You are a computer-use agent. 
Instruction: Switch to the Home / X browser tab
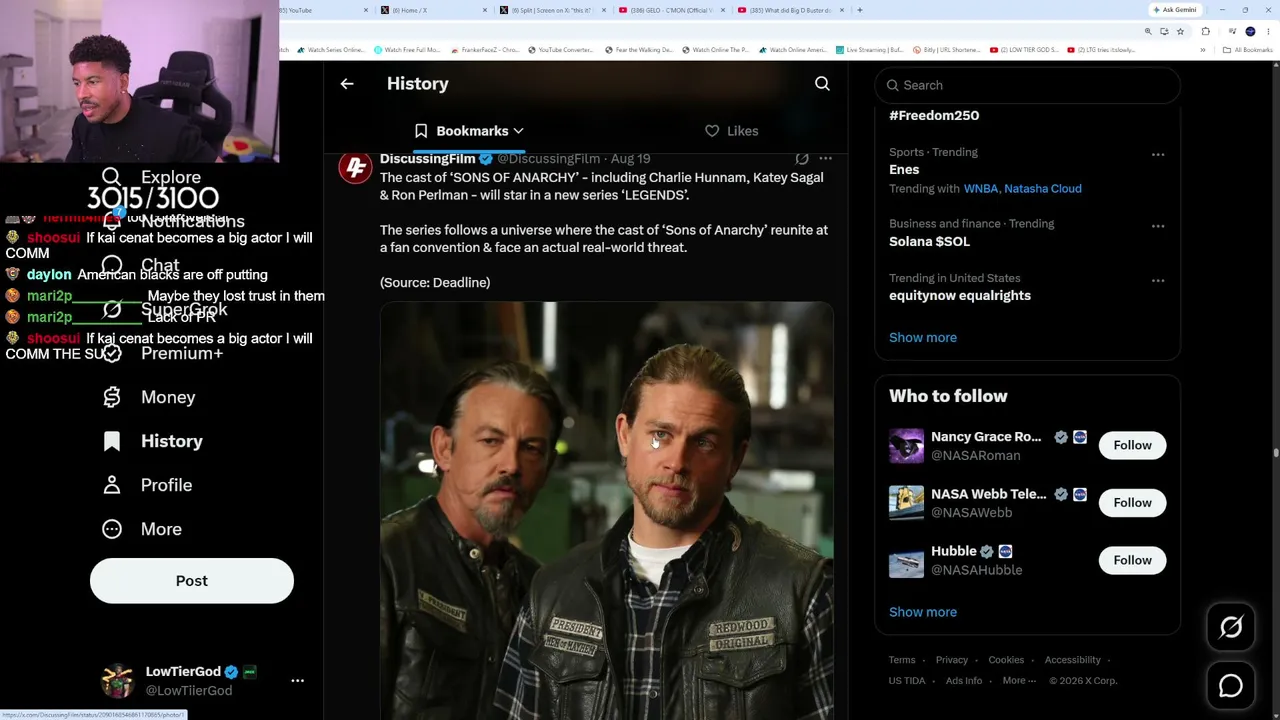pyautogui.click(x=434, y=10)
